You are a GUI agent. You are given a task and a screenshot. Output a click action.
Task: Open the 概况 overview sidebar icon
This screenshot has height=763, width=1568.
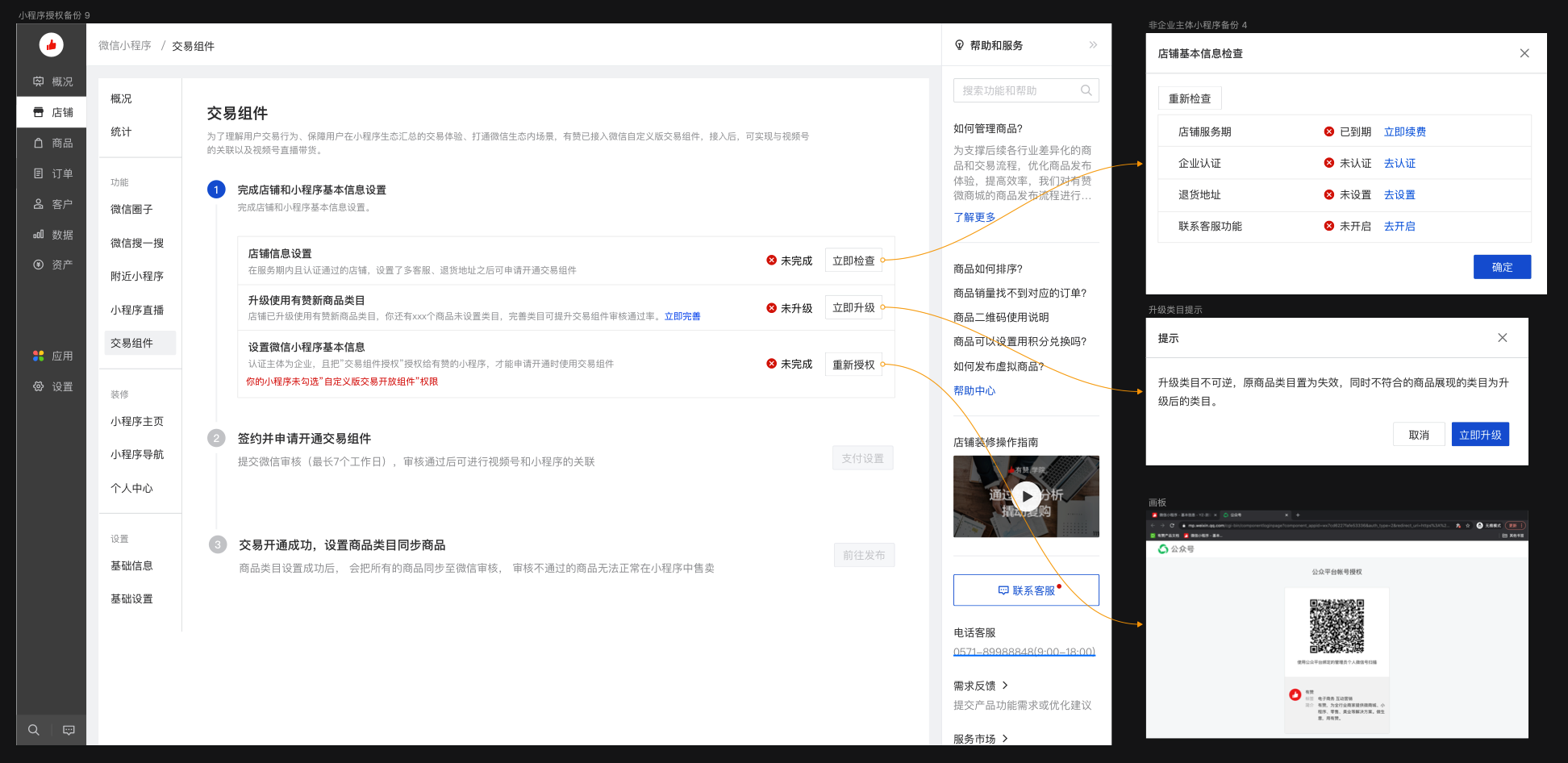point(52,81)
